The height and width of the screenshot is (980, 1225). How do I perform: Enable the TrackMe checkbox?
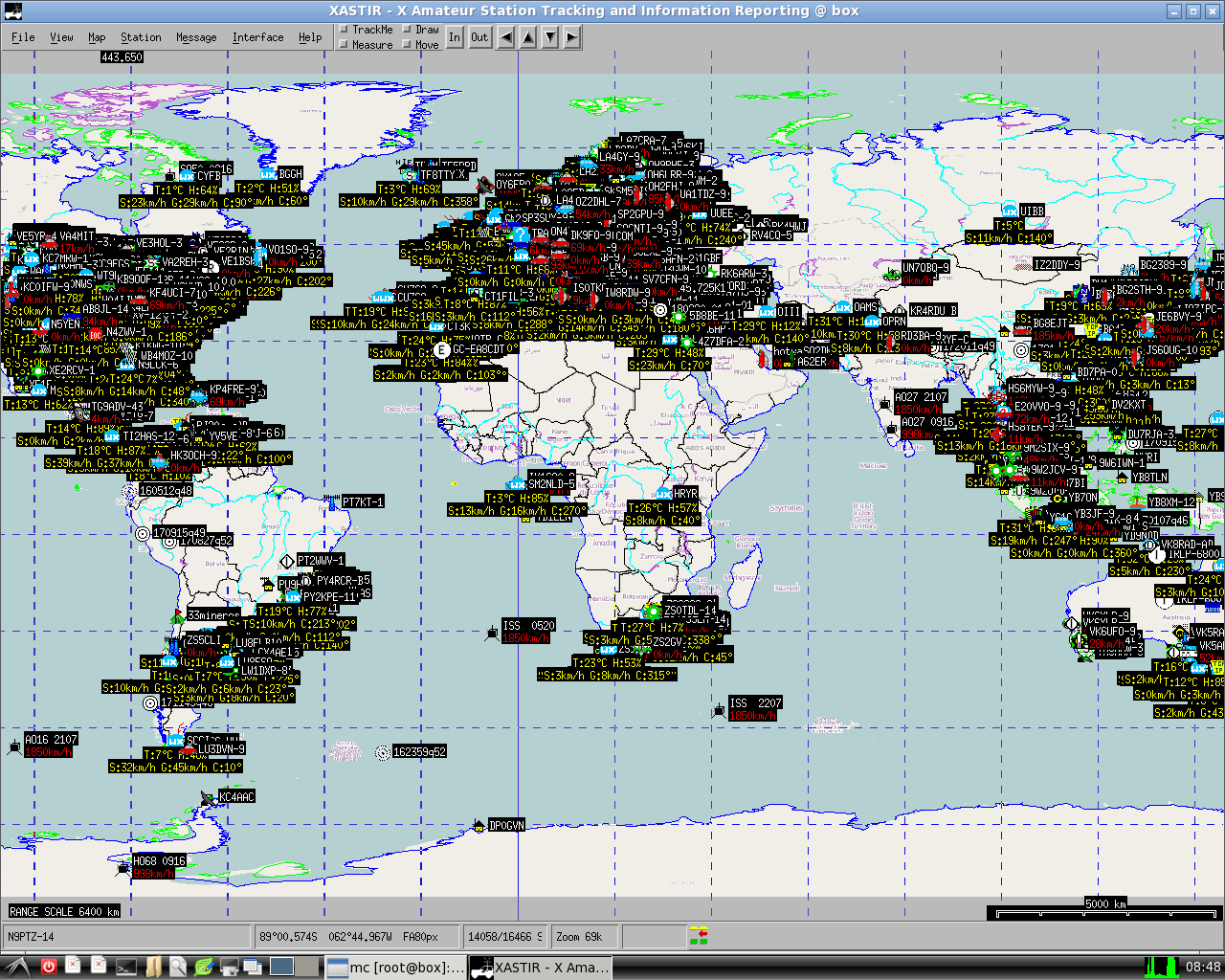(344, 30)
